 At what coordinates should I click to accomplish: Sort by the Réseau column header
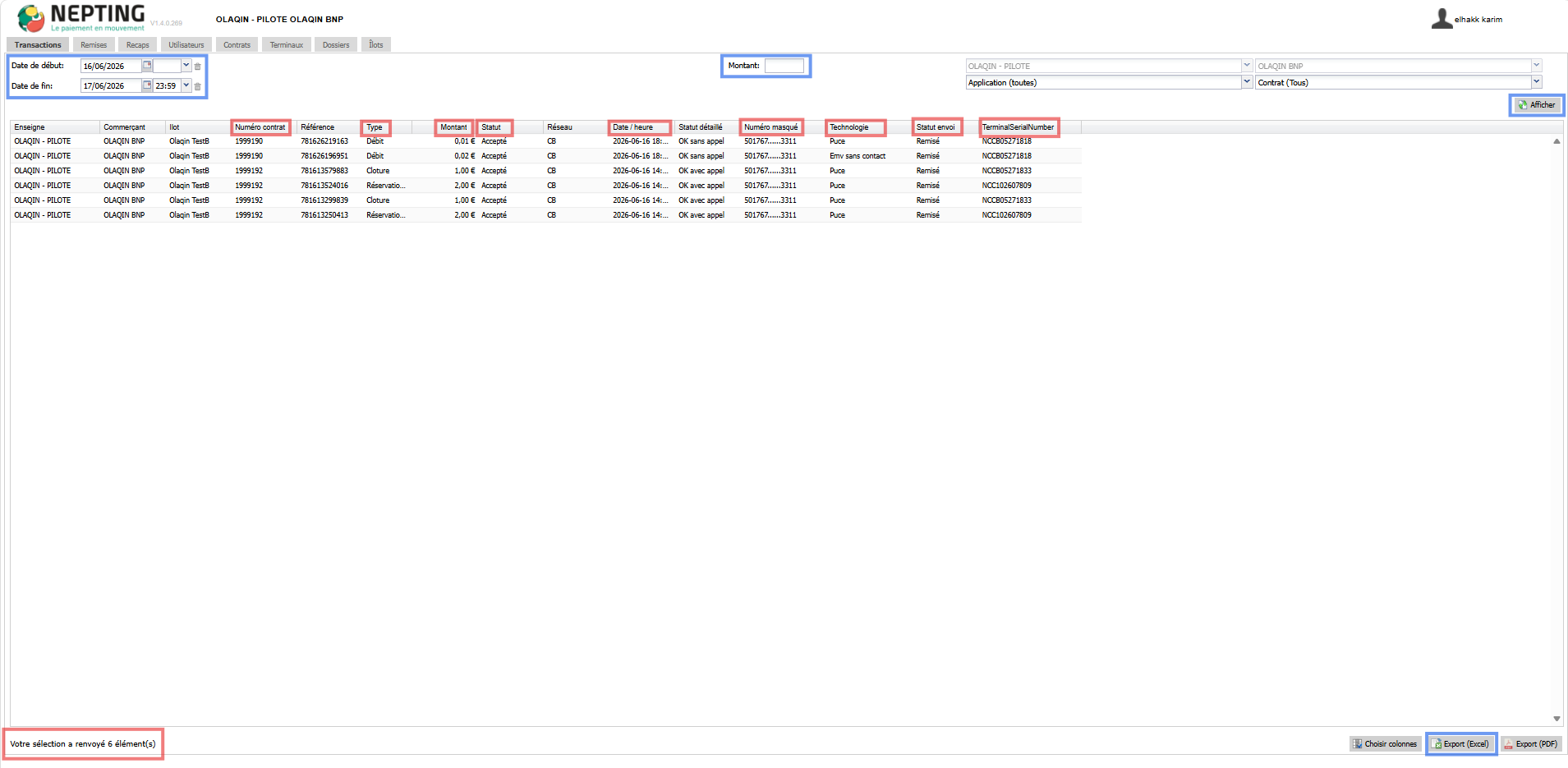point(576,127)
